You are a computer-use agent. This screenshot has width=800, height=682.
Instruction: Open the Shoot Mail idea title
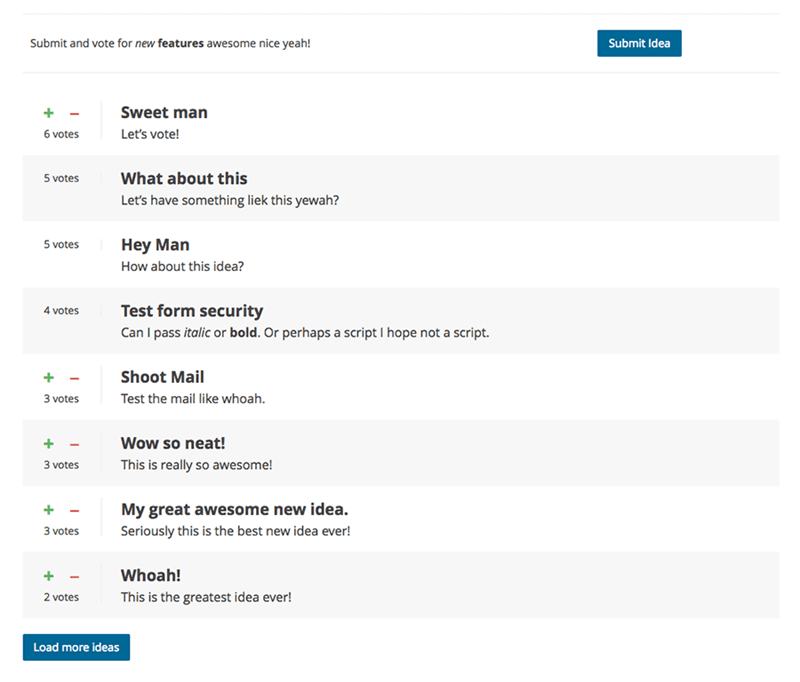tap(162, 377)
